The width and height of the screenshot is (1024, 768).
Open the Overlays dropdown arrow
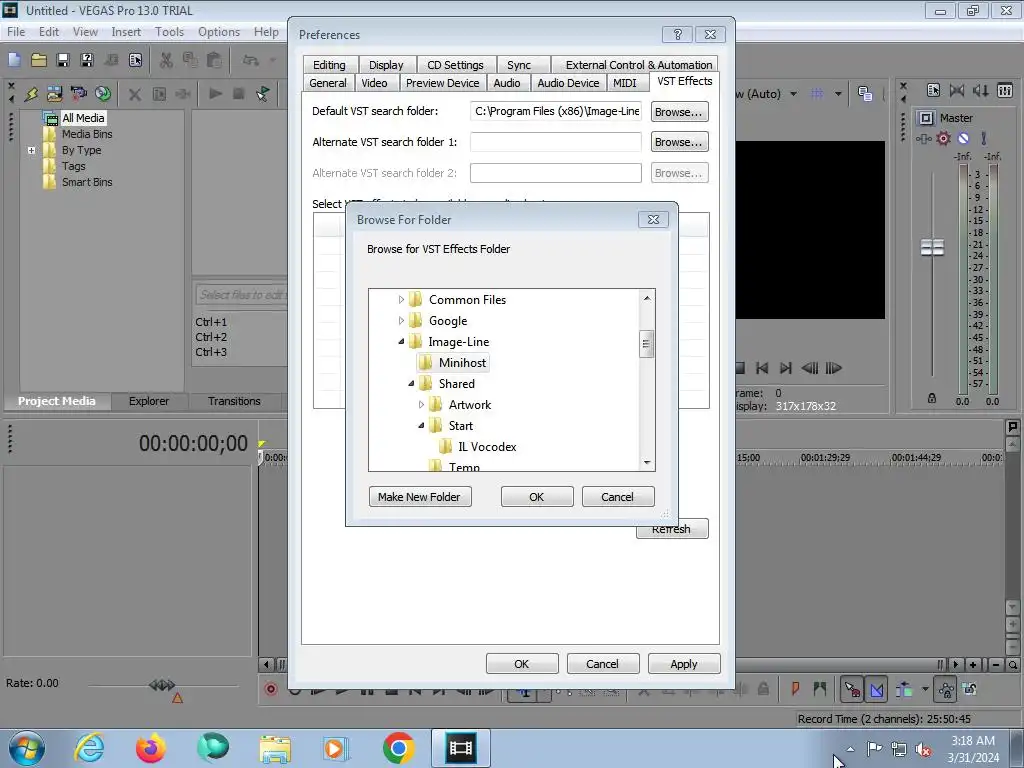click(838, 94)
